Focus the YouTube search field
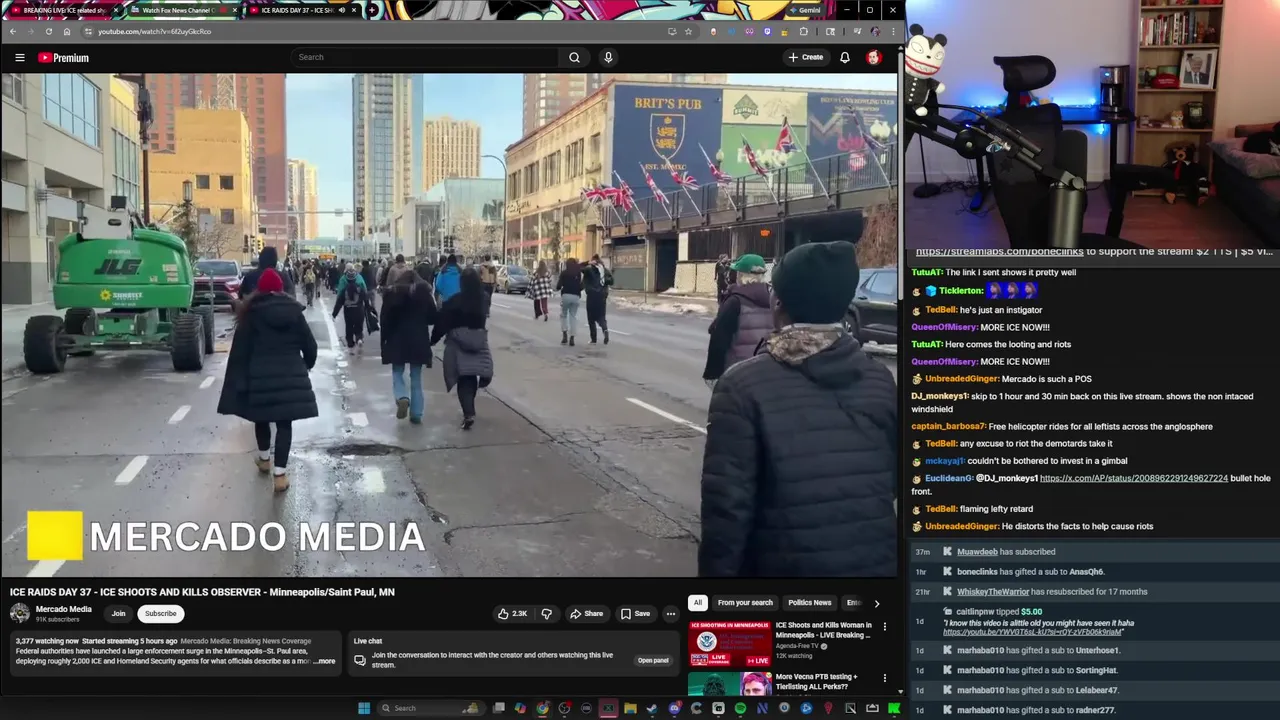This screenshot has height=720, width=1280. (x=425, y=57)
